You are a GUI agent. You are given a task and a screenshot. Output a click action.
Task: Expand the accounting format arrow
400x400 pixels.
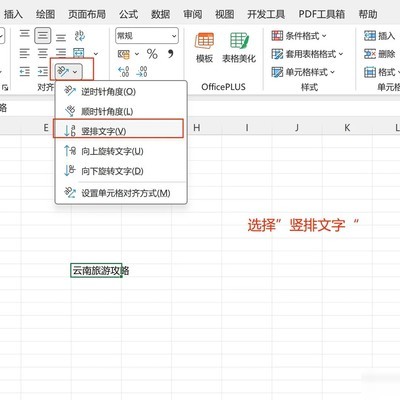(x=137, y=54)
